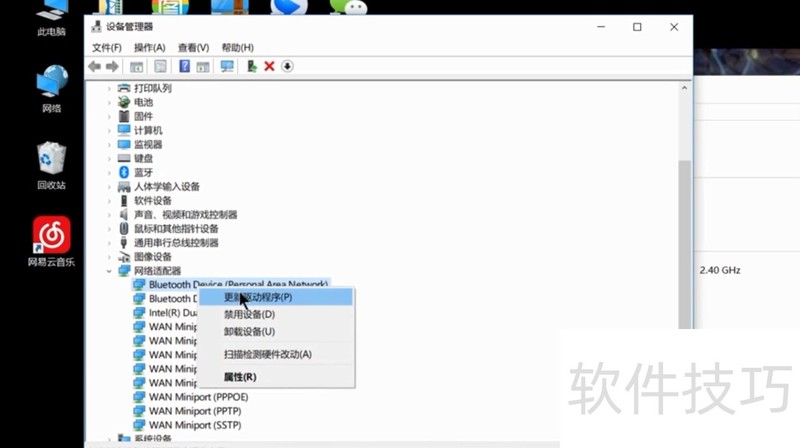Open the 操作(A) menu
Screen dimensions: 800x448
point(149,47)
